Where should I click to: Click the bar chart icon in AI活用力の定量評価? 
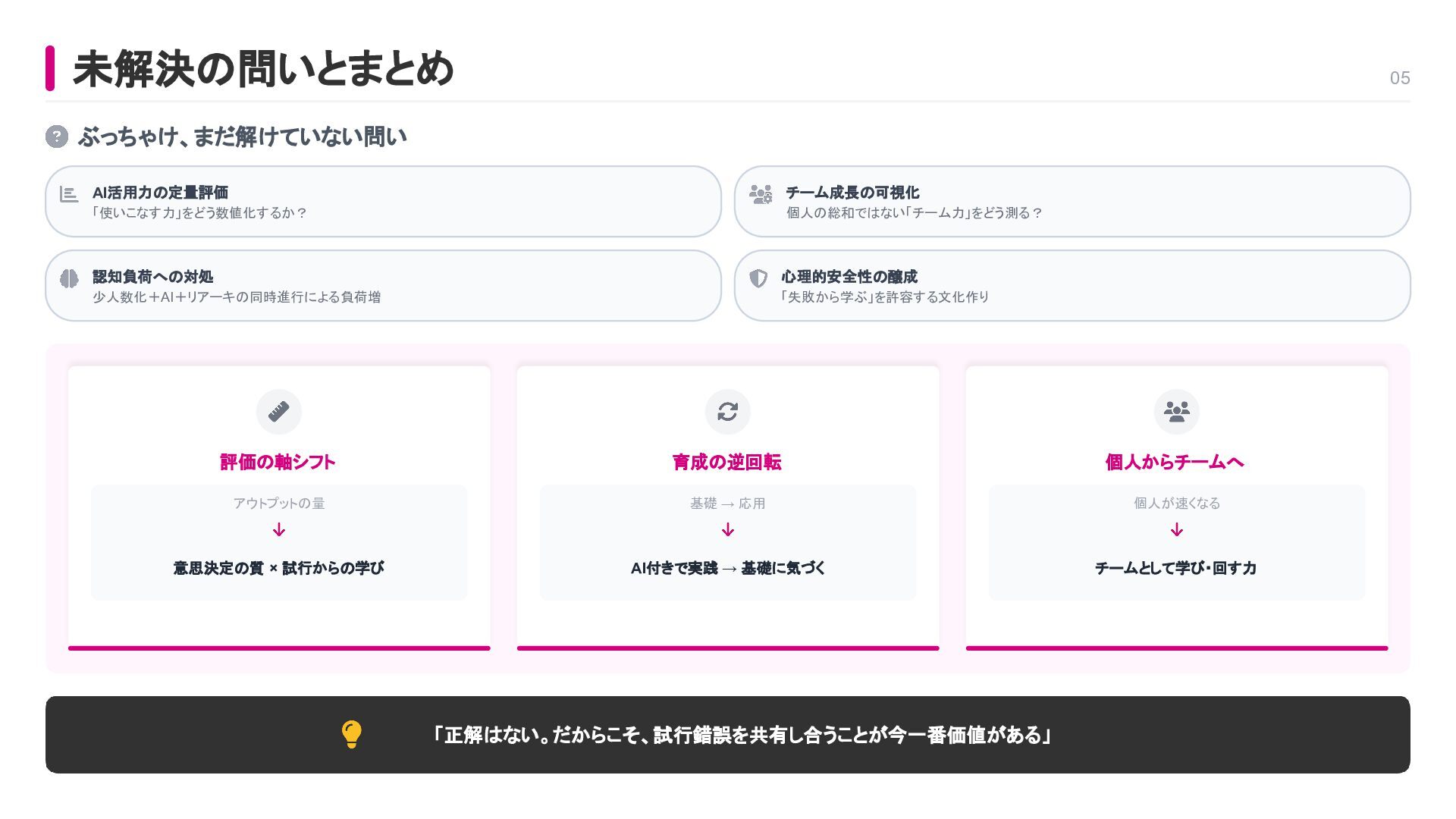coord(69,195)
